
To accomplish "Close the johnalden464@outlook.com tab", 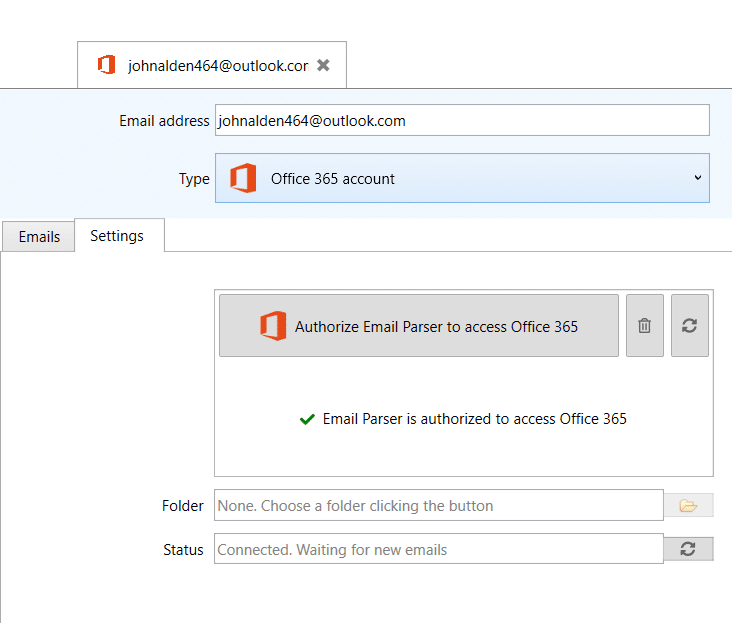I will click(323, 65).
